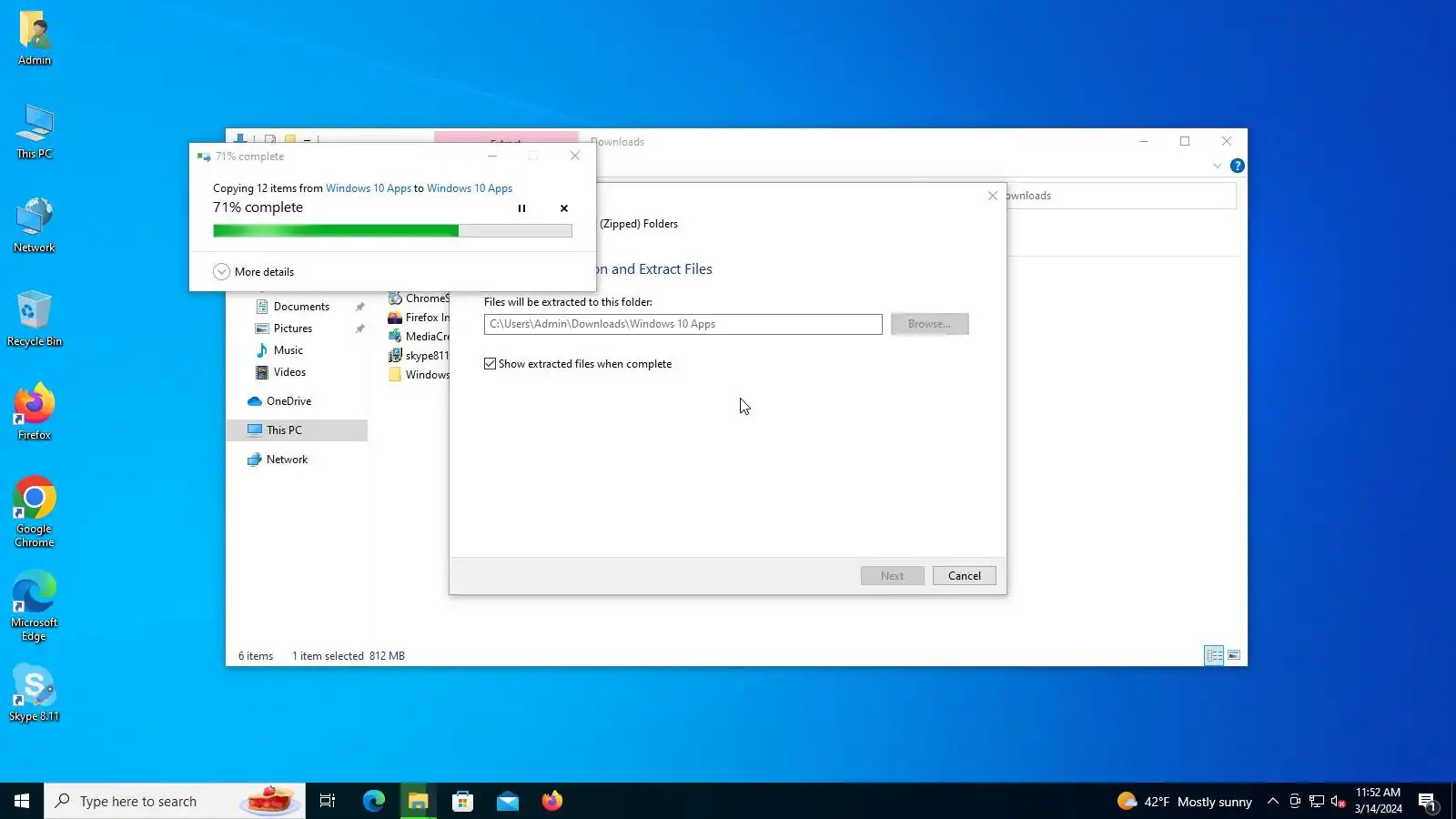This screenshot has height=819, width=1456.
Task: Select This PC in the navigation pane
Action: [297, 430]
